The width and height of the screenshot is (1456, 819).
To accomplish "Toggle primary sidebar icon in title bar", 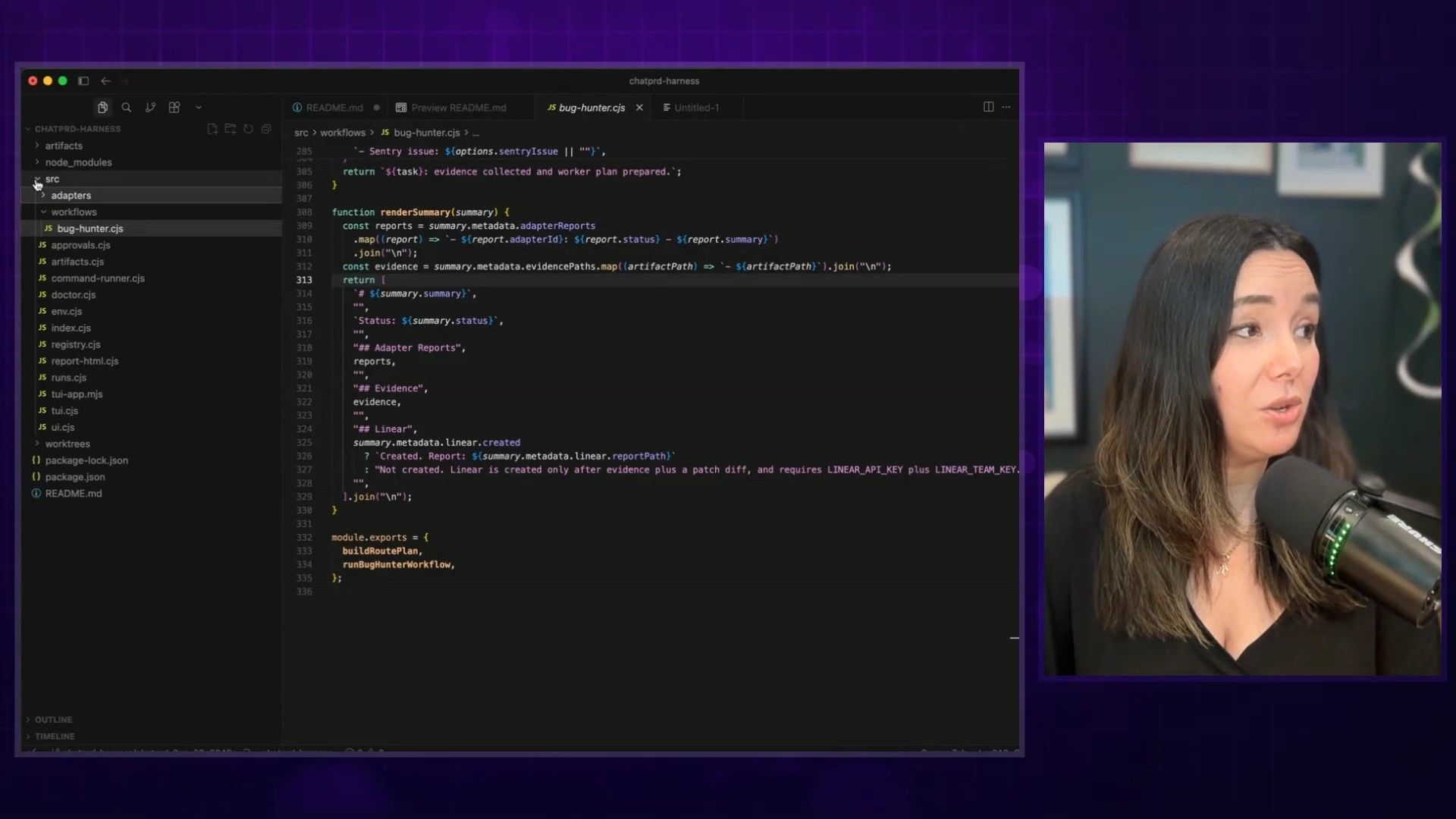I will point(83,80).
